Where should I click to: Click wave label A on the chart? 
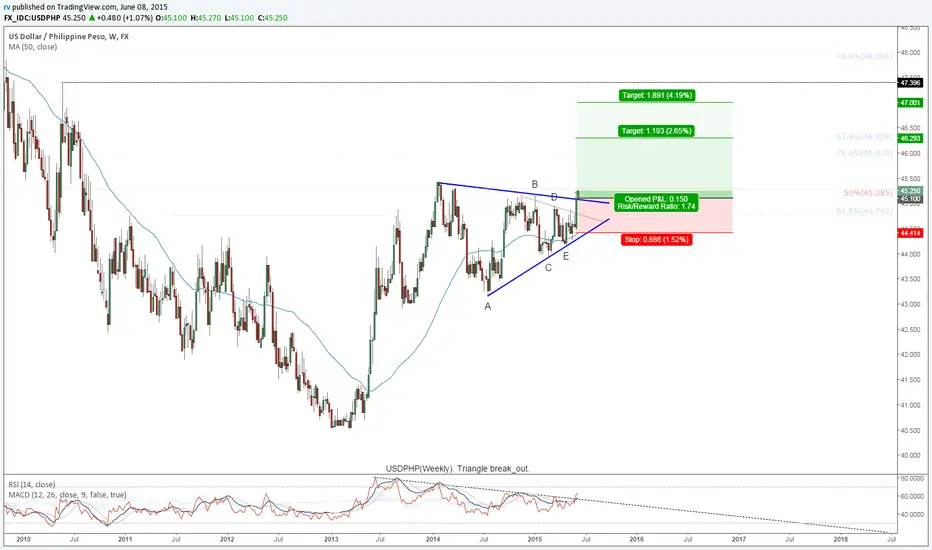487,307
